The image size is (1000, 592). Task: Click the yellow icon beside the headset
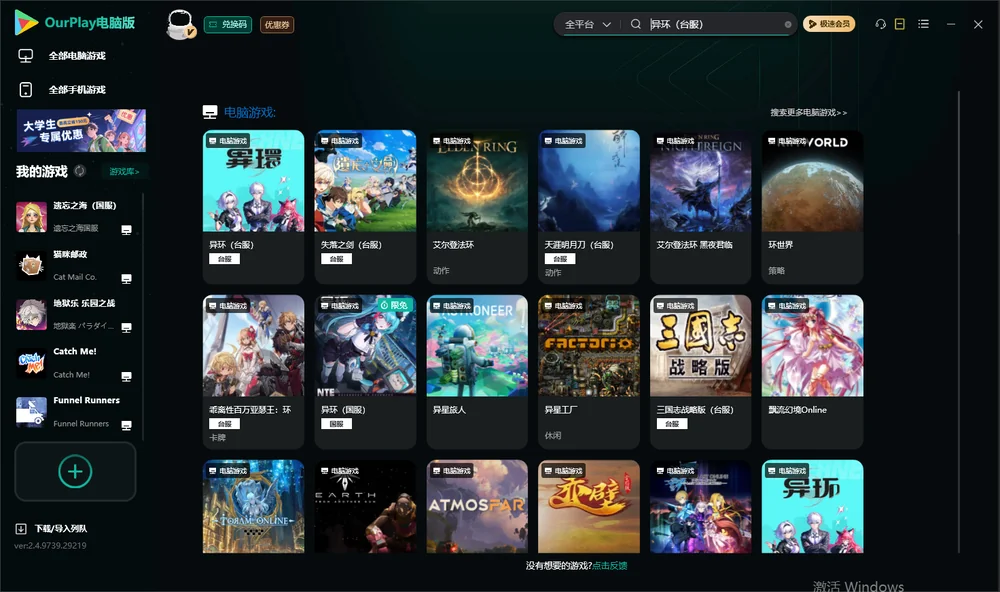(900, 24)
